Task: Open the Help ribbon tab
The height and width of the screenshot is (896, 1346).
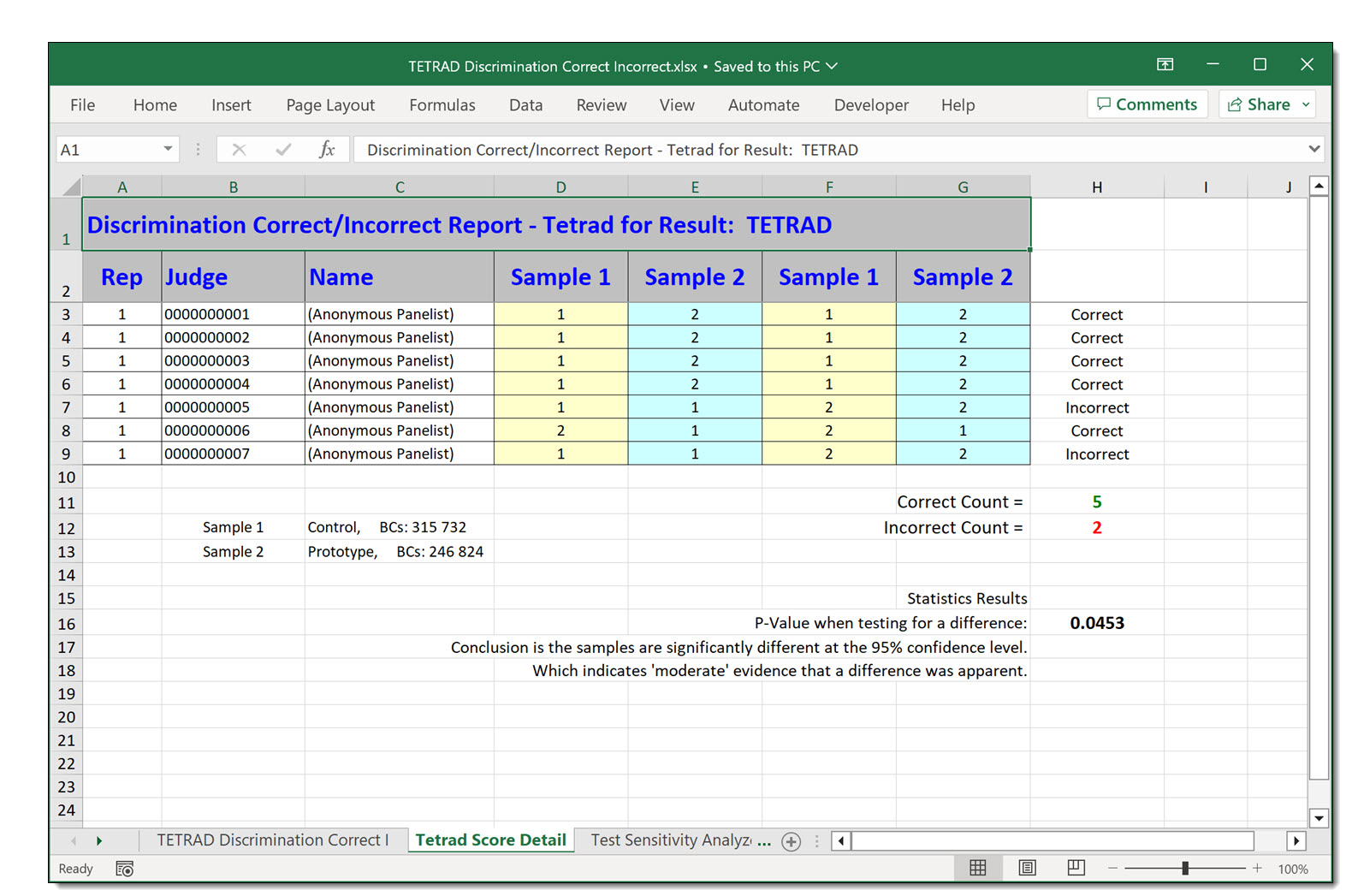Action: [x=958, y=105]
